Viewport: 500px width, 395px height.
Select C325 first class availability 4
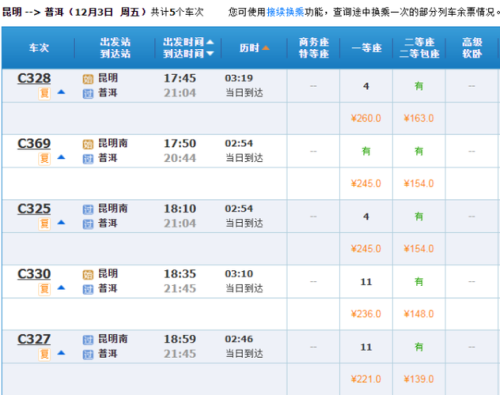click(366, 217)
